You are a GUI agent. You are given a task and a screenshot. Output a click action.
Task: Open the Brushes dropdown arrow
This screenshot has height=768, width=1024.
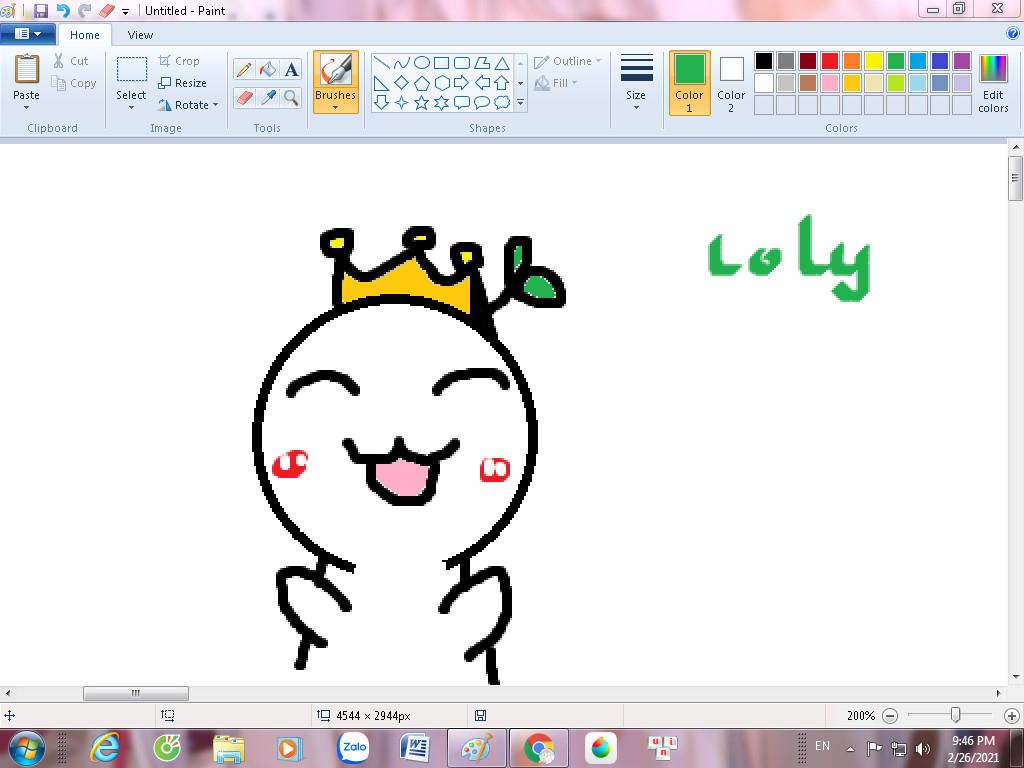[x=336, y=108]
